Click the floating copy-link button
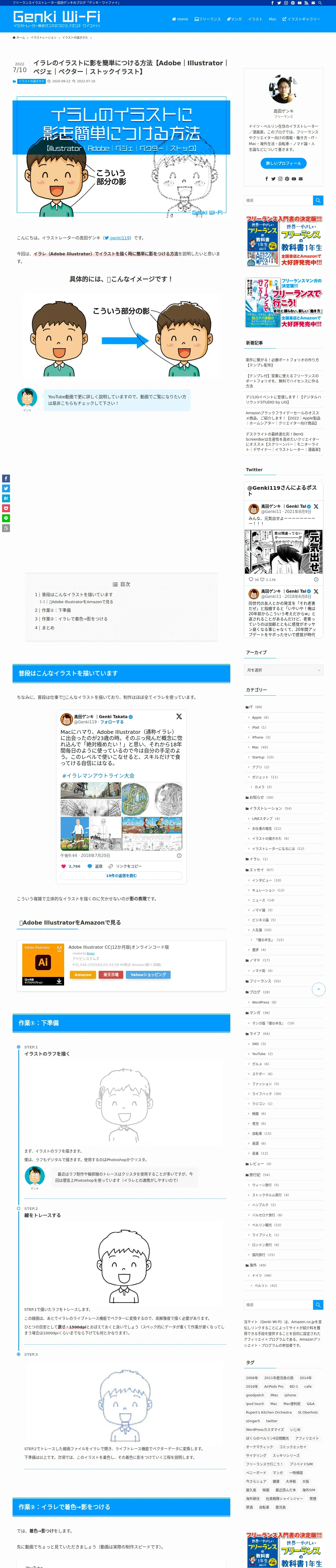 click(5, 528)
